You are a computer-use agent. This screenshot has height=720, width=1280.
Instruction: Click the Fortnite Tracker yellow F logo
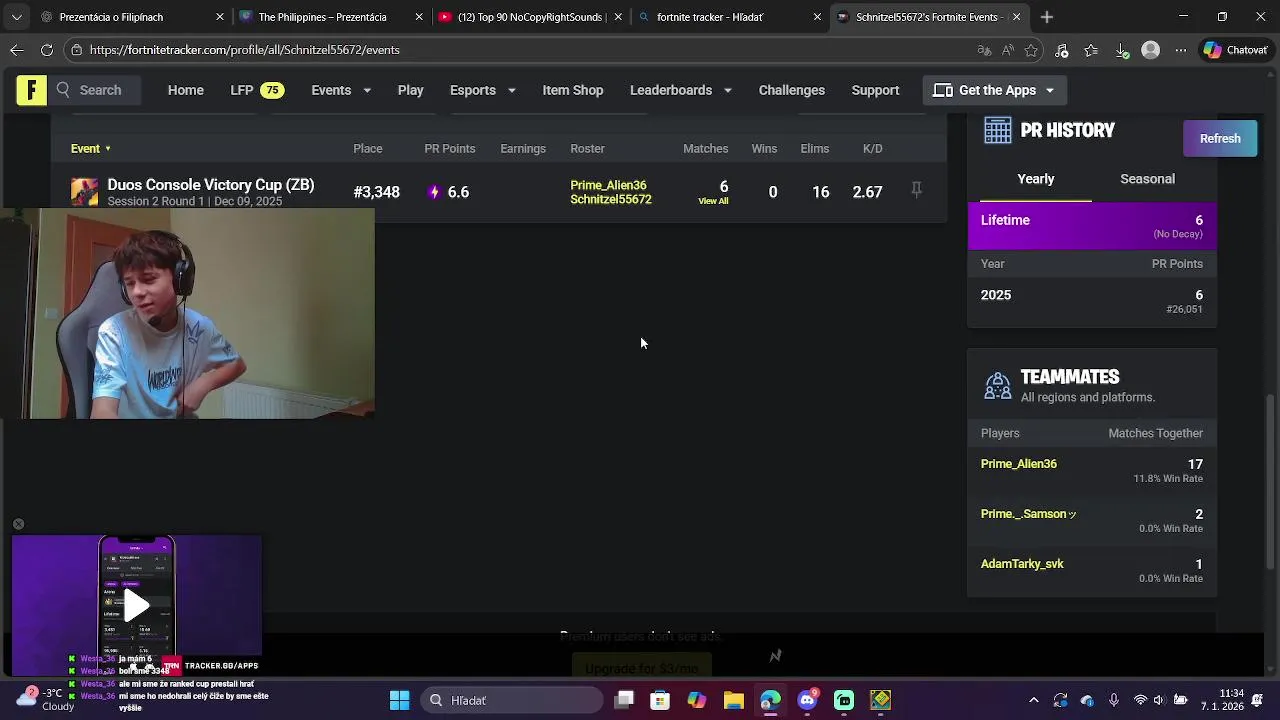pos(31,90)
